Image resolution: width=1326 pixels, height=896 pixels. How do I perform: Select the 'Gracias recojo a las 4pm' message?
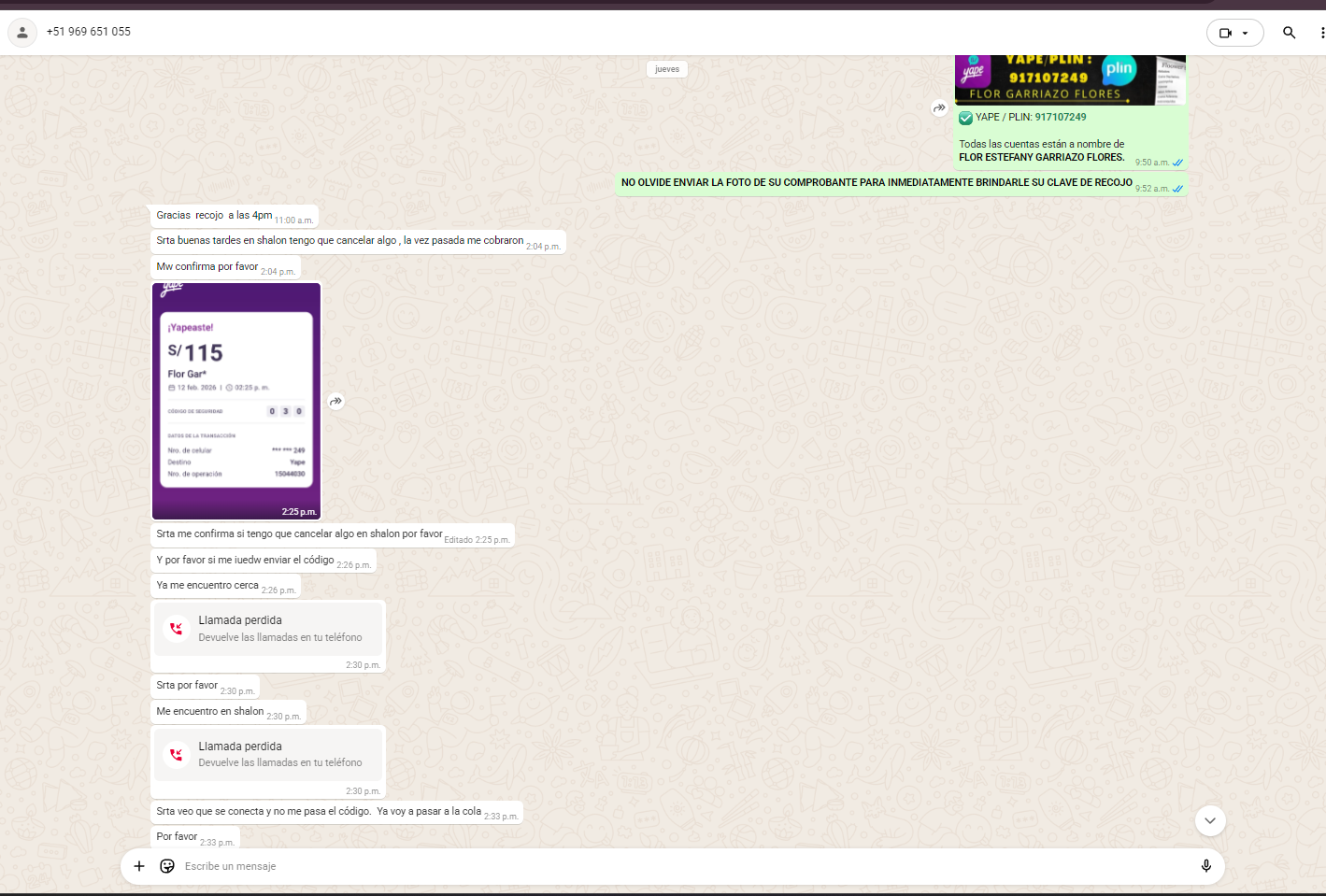click(214, 216)
